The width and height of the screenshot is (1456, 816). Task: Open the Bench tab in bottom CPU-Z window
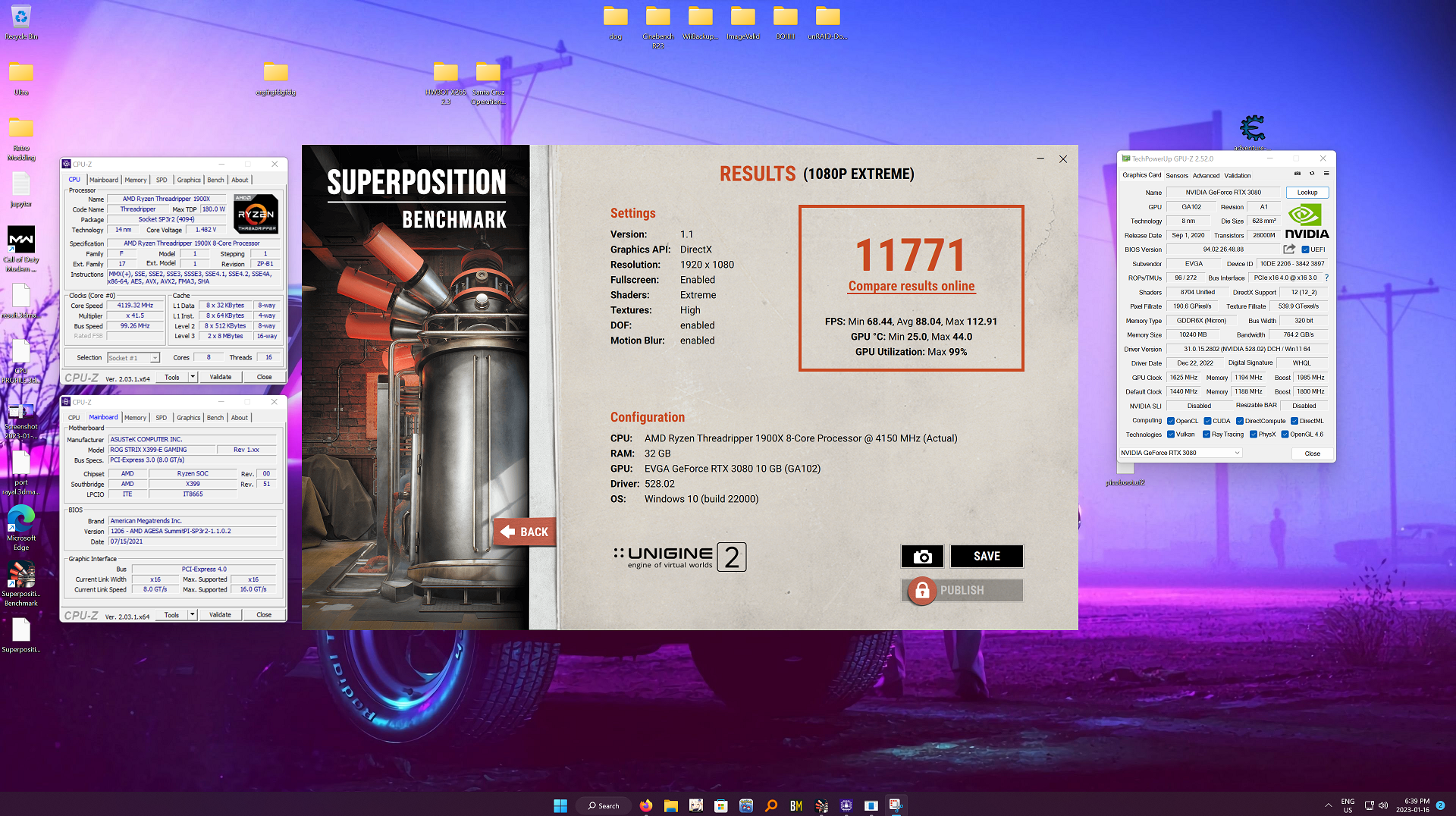pos(215,418)
